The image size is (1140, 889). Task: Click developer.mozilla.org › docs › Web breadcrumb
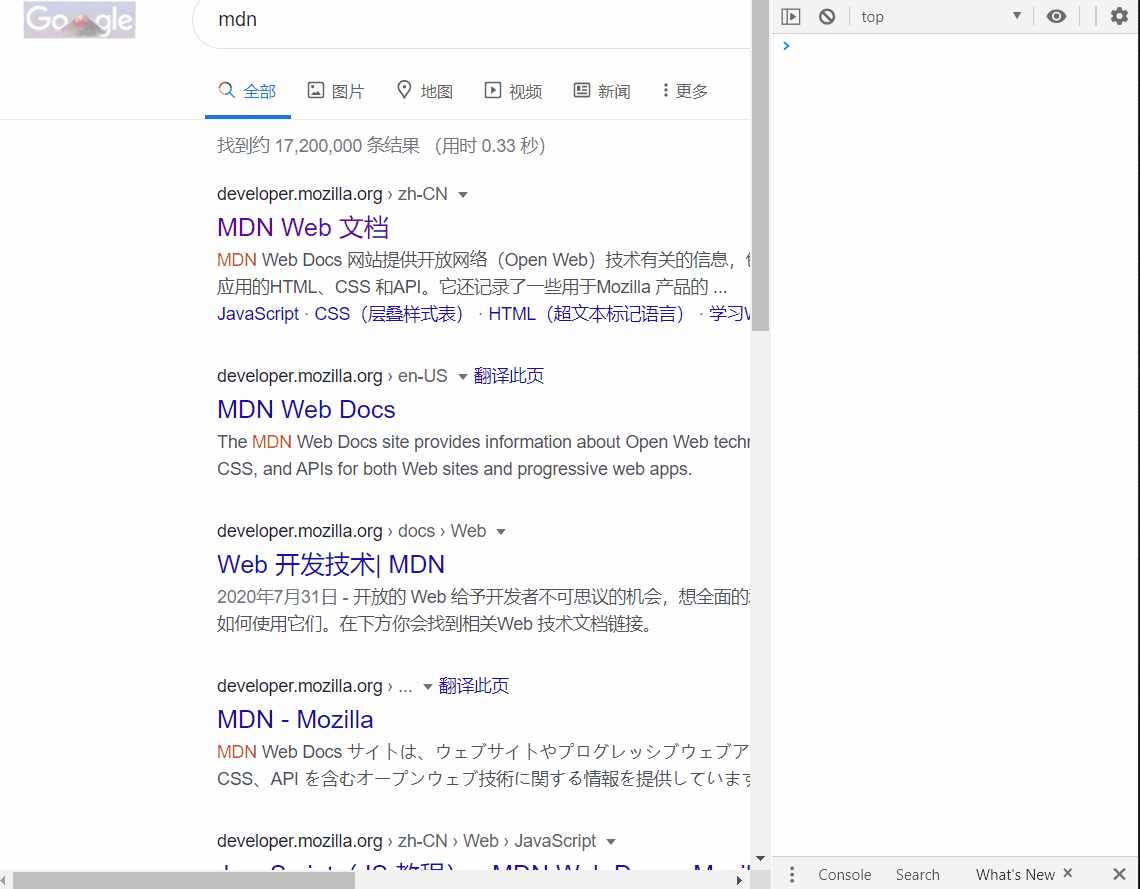351,531
